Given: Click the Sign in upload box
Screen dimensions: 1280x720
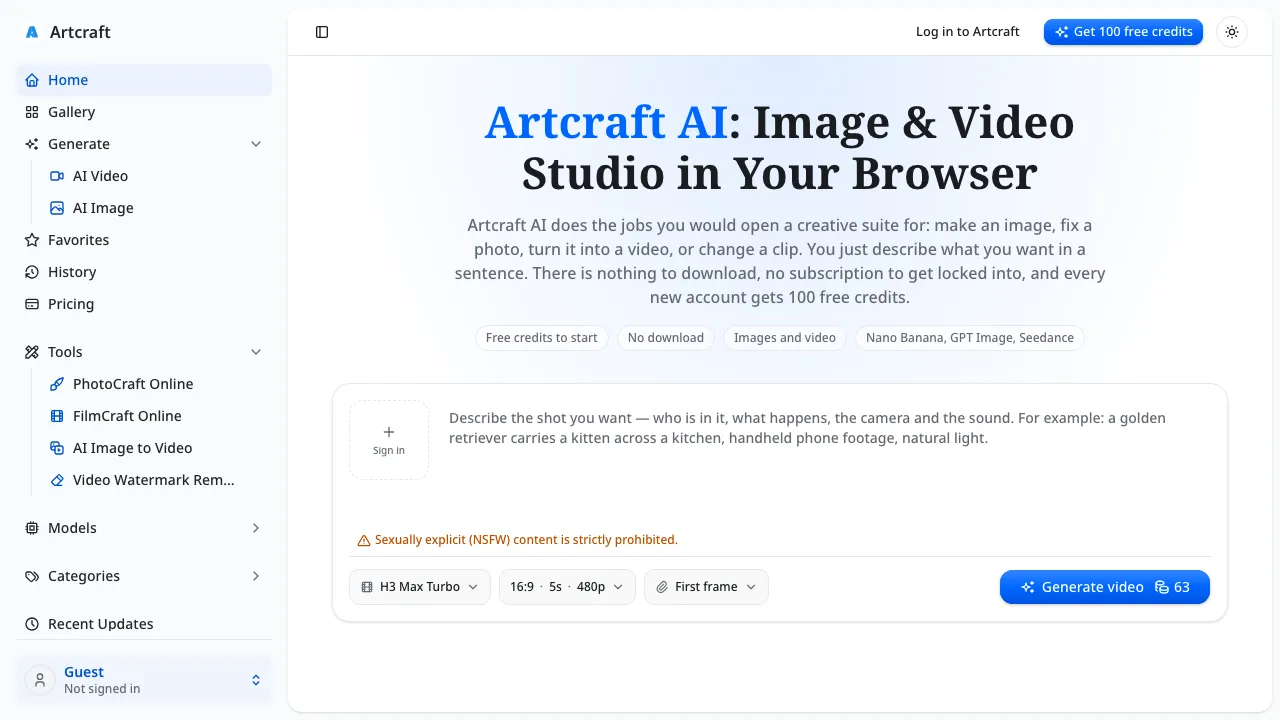Looking at the screenshot, I should tap(389, 440).
